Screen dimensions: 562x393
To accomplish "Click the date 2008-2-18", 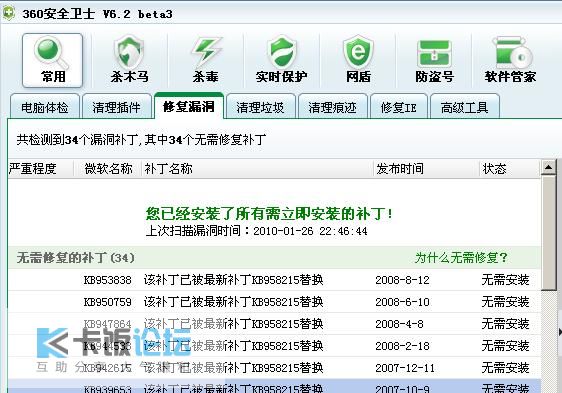I will point(402,346).
